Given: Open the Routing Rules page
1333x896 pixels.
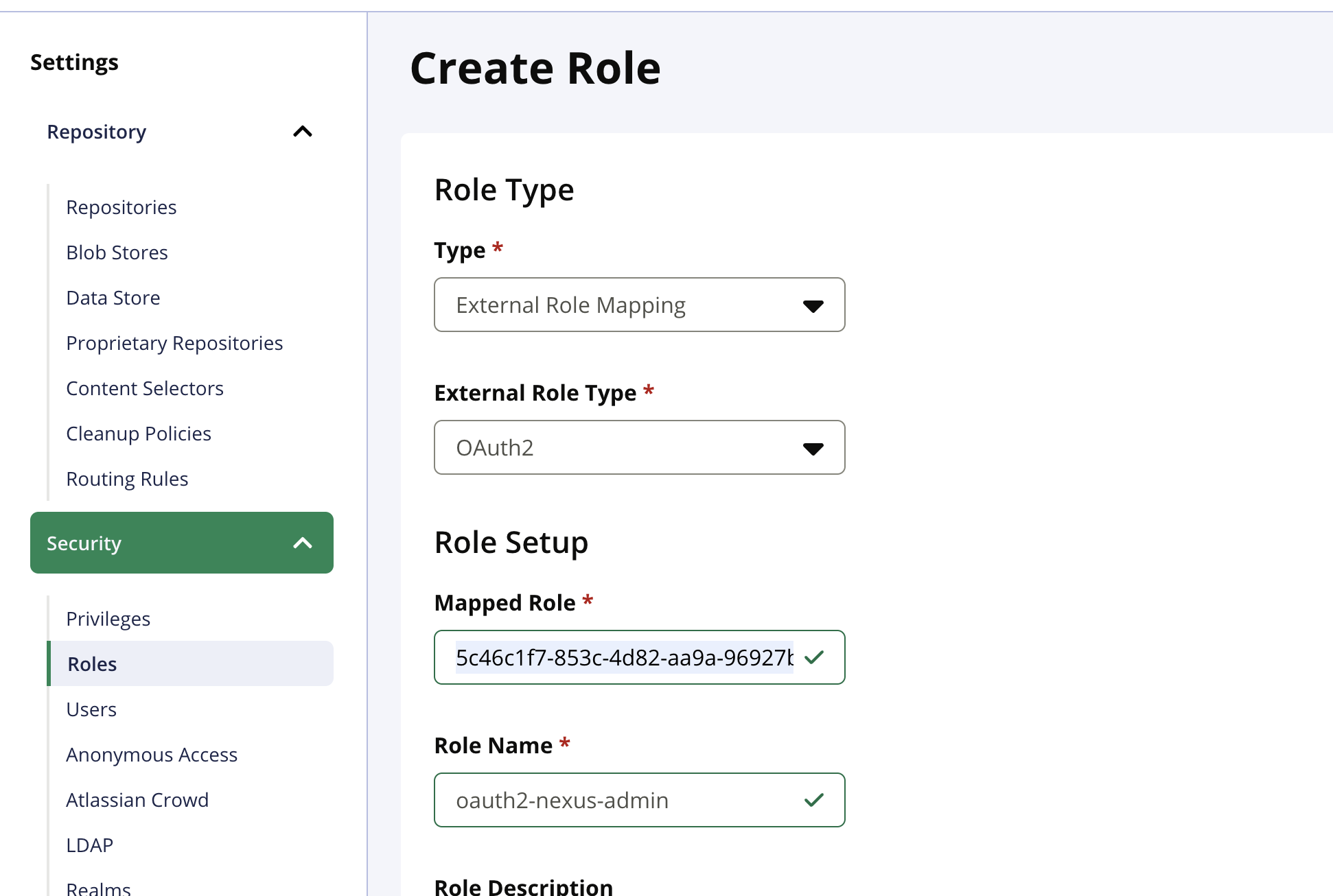Looking at the screenshot, I should click(x=127, y=478).
